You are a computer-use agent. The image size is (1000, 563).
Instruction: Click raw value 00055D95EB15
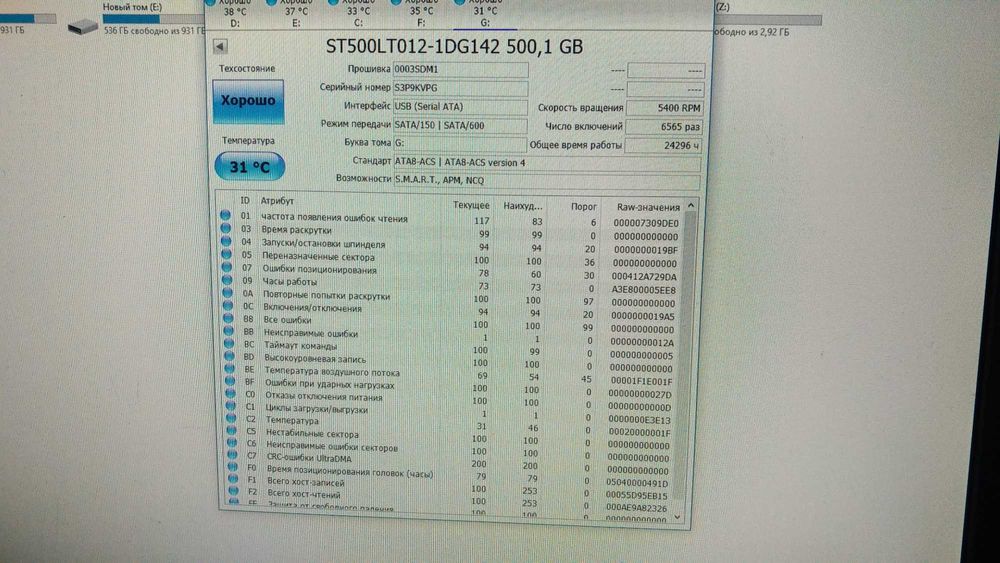click(x=636, y=495)
